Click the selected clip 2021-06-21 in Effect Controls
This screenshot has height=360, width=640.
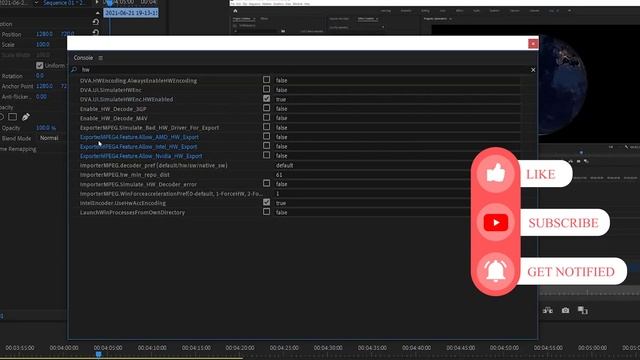point(131,13)
